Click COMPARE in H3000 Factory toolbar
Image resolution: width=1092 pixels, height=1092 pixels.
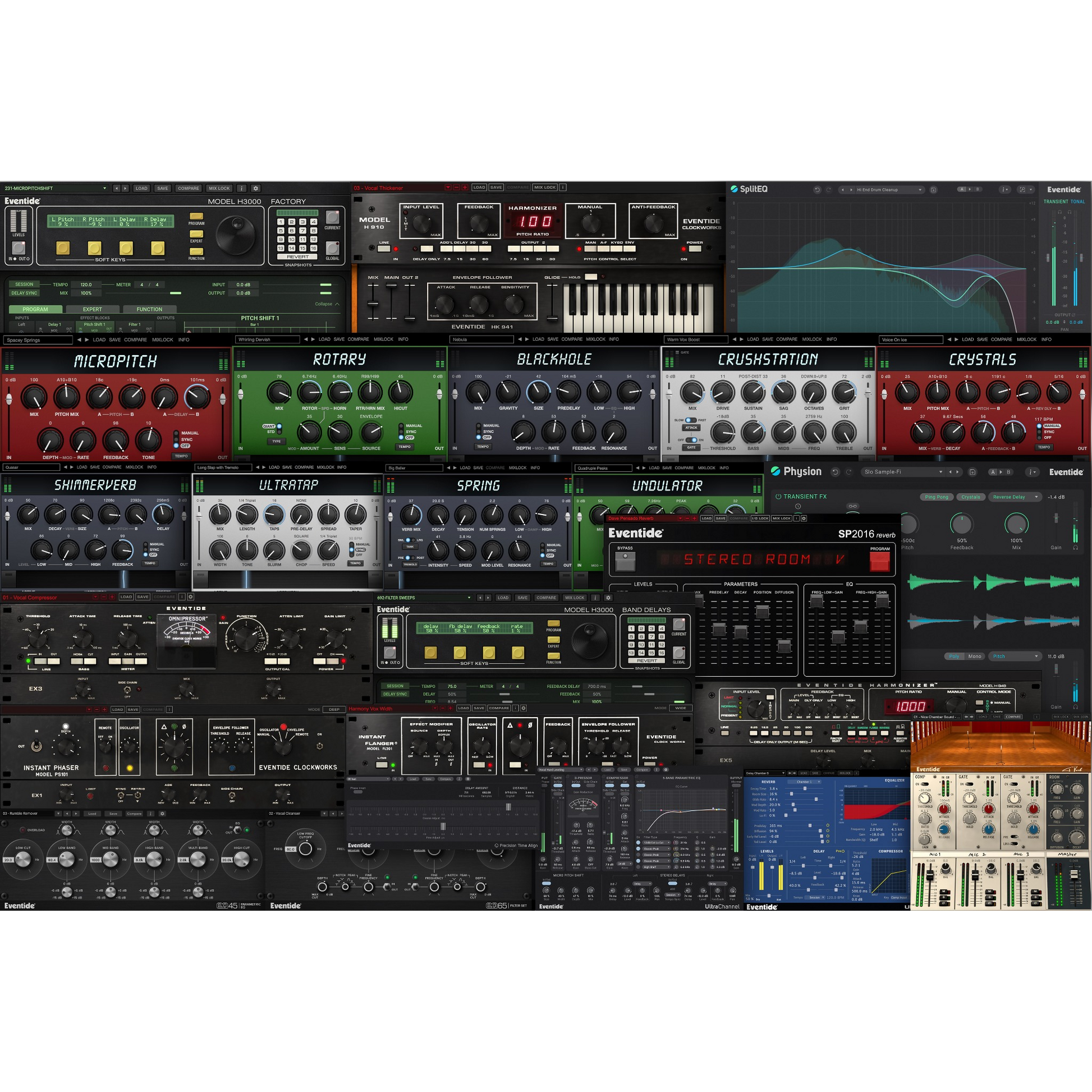[x=188, y=188]
